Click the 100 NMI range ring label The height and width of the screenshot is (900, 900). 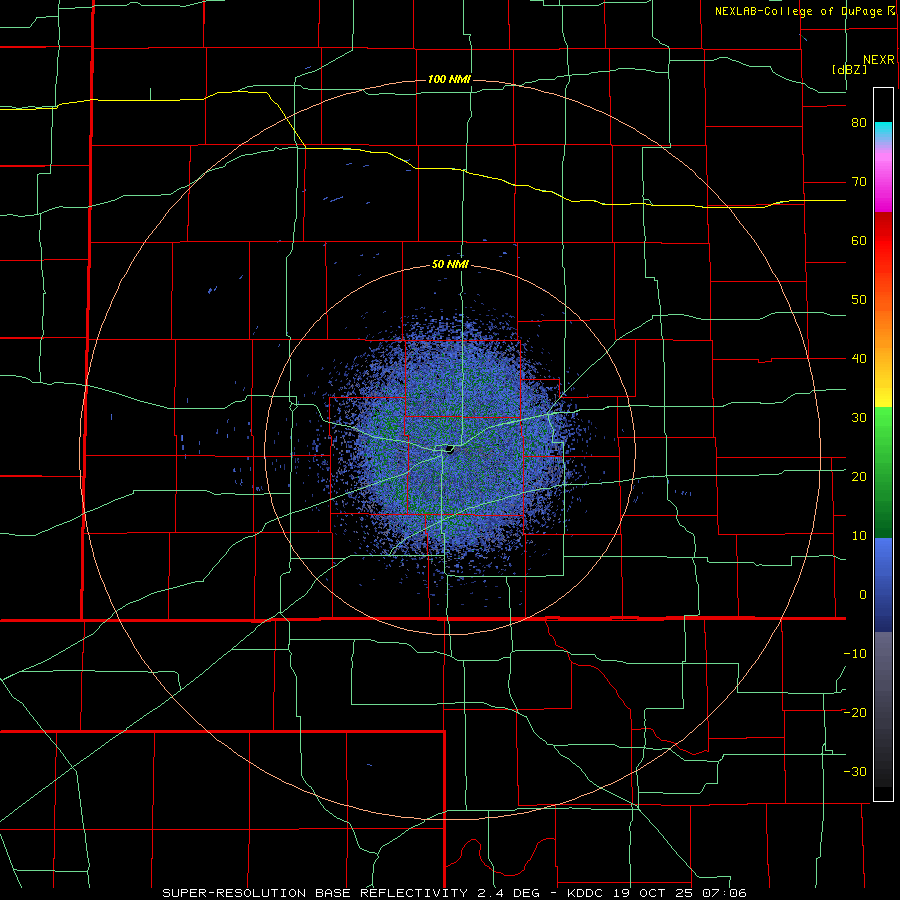coord(449,79)
